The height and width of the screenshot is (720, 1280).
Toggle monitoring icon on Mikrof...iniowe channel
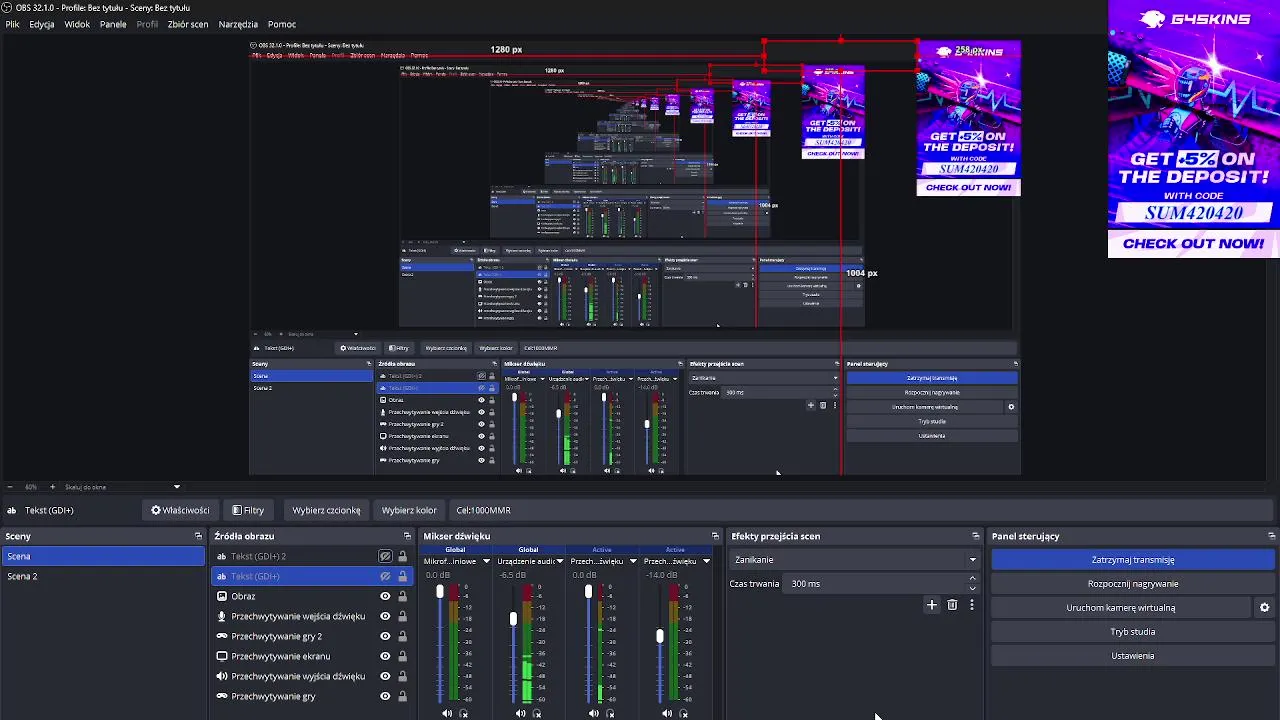463,714
